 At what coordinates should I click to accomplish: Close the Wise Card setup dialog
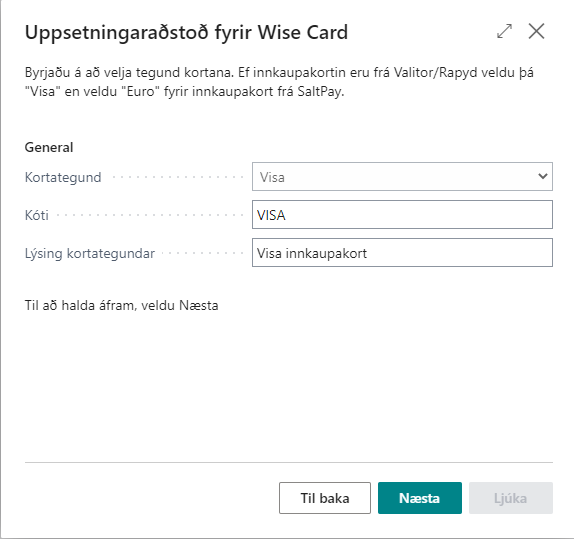point(536,31)
